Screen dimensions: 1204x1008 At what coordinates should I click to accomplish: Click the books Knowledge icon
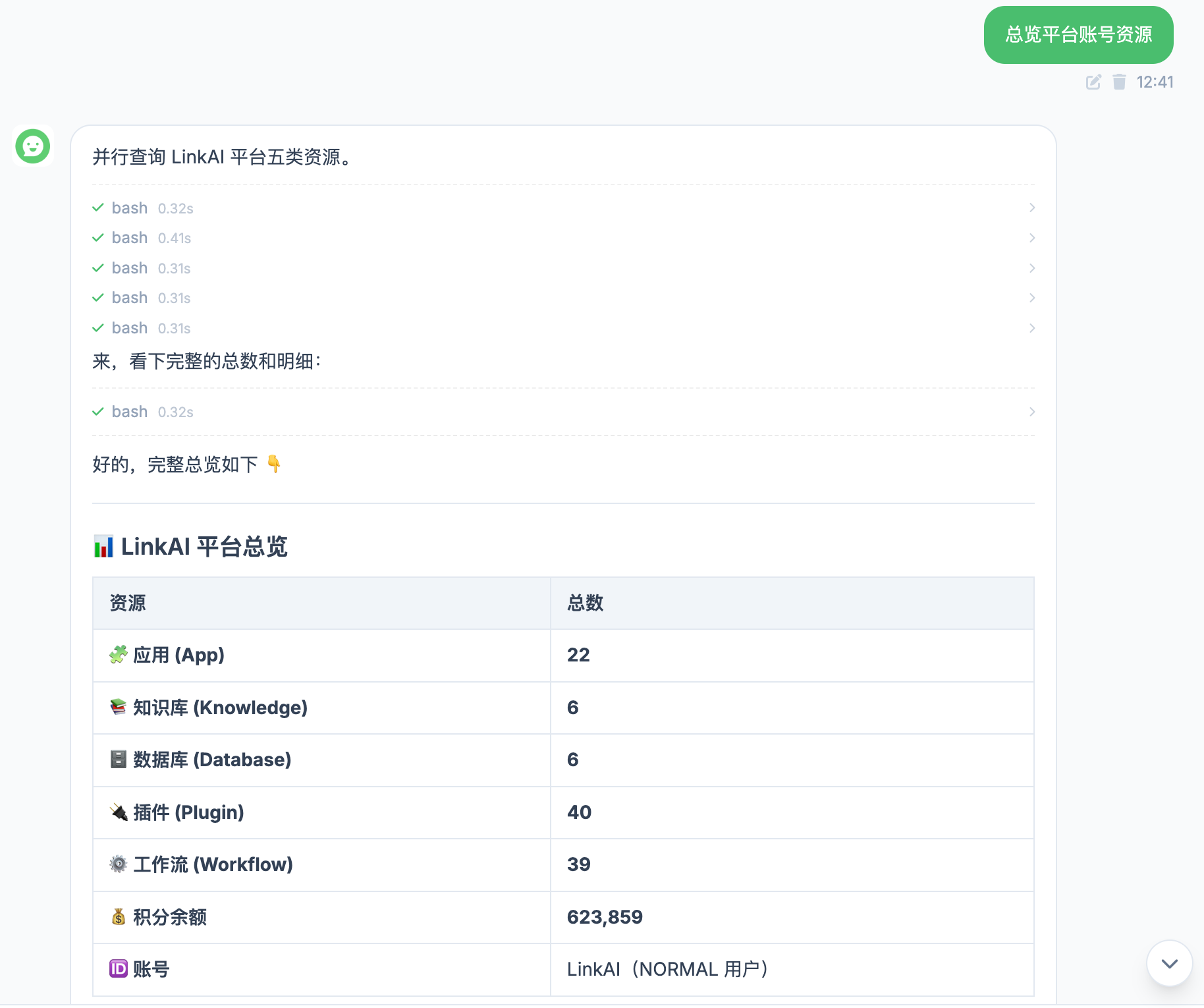[119, 707]
